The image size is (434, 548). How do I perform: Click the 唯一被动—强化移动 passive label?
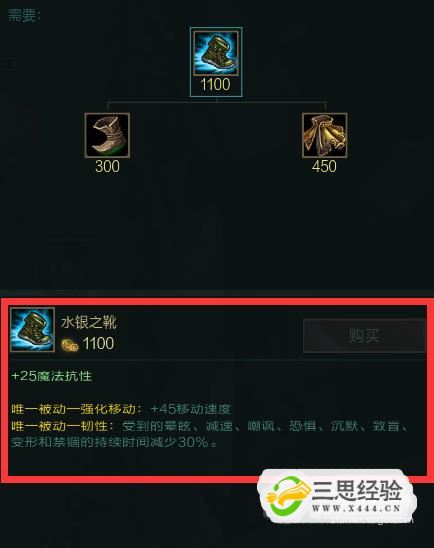pos(77,409)
